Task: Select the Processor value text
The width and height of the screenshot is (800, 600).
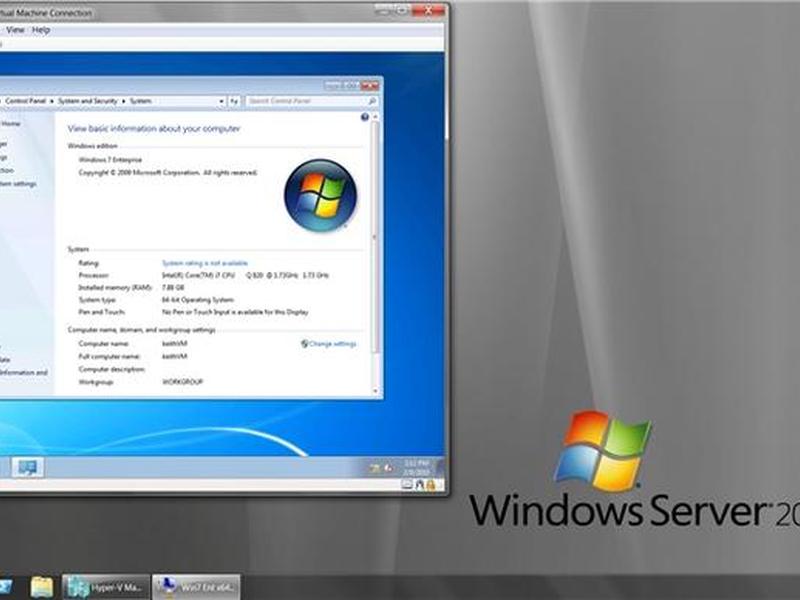Action: point(245,276)
